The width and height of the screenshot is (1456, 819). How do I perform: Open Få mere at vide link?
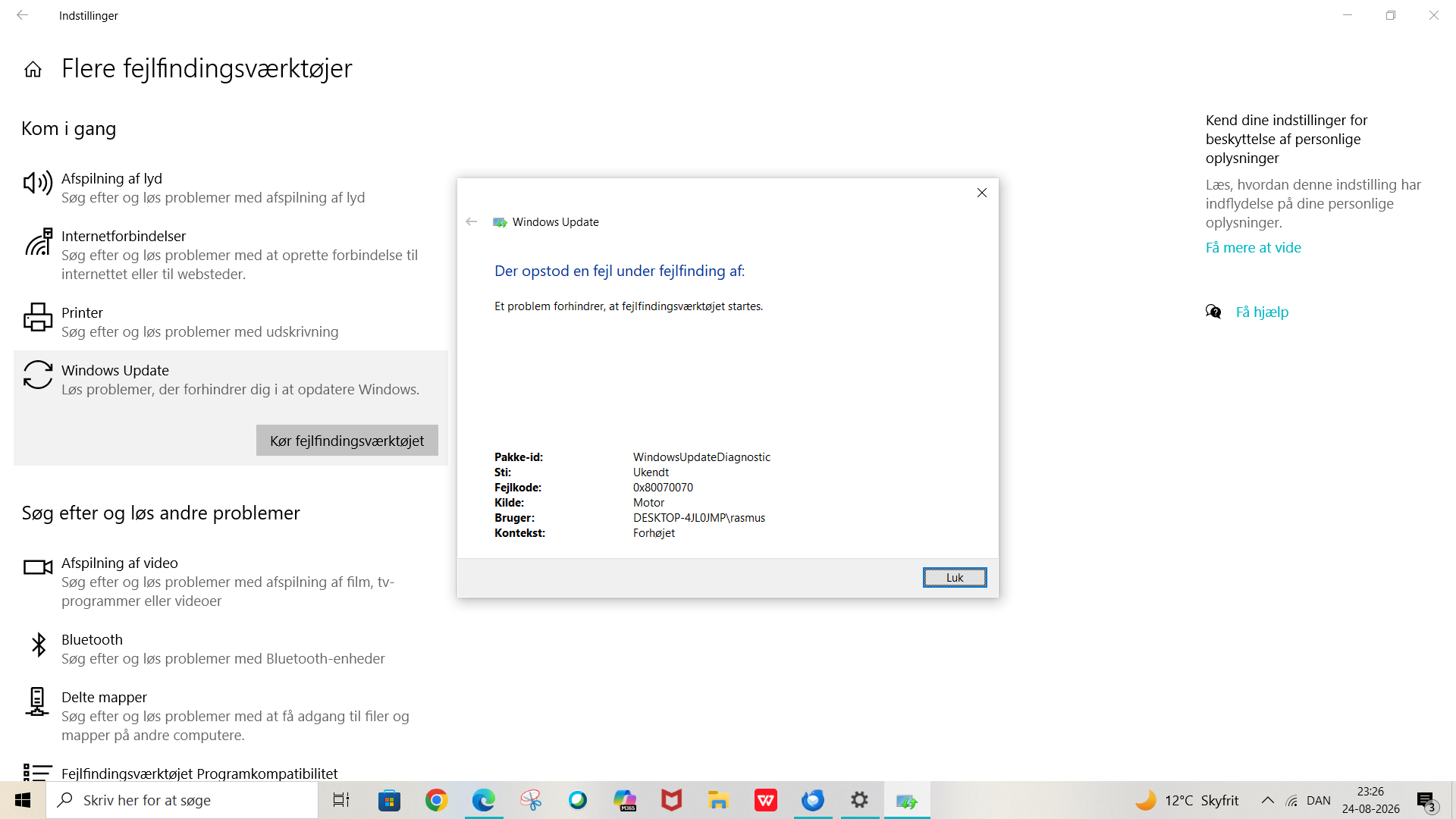click(1254, 248)
